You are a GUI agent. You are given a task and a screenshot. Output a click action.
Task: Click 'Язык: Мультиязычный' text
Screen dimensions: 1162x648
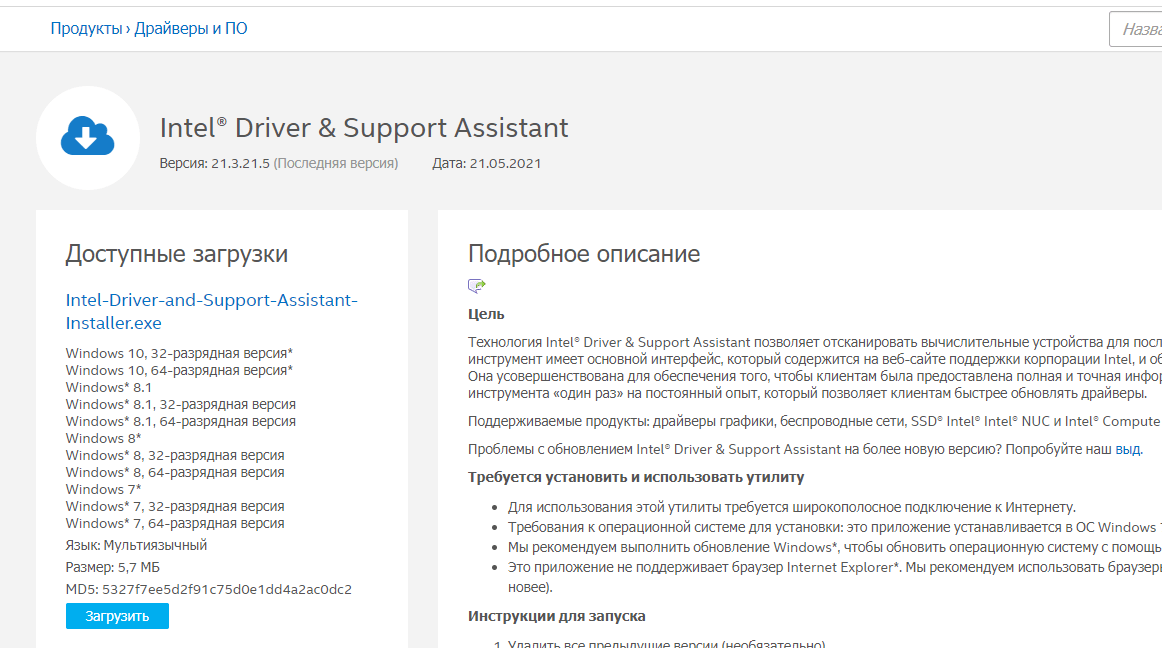(136, 545)
